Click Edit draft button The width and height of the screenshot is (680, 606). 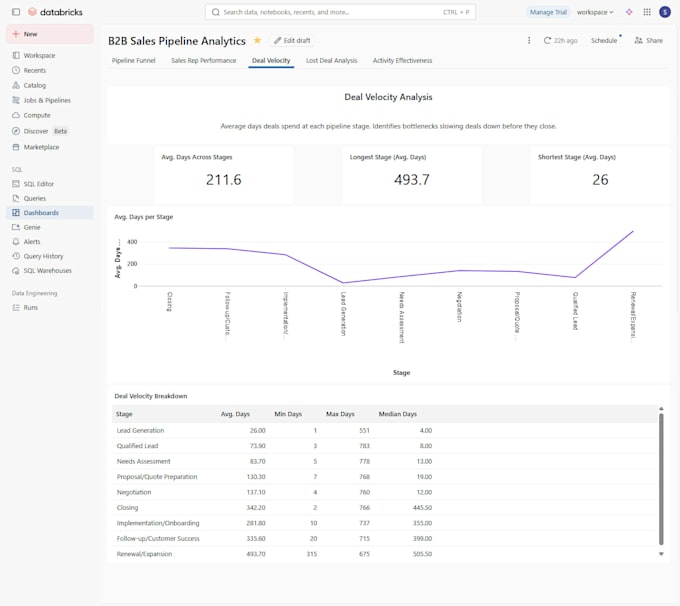(292, 40)
